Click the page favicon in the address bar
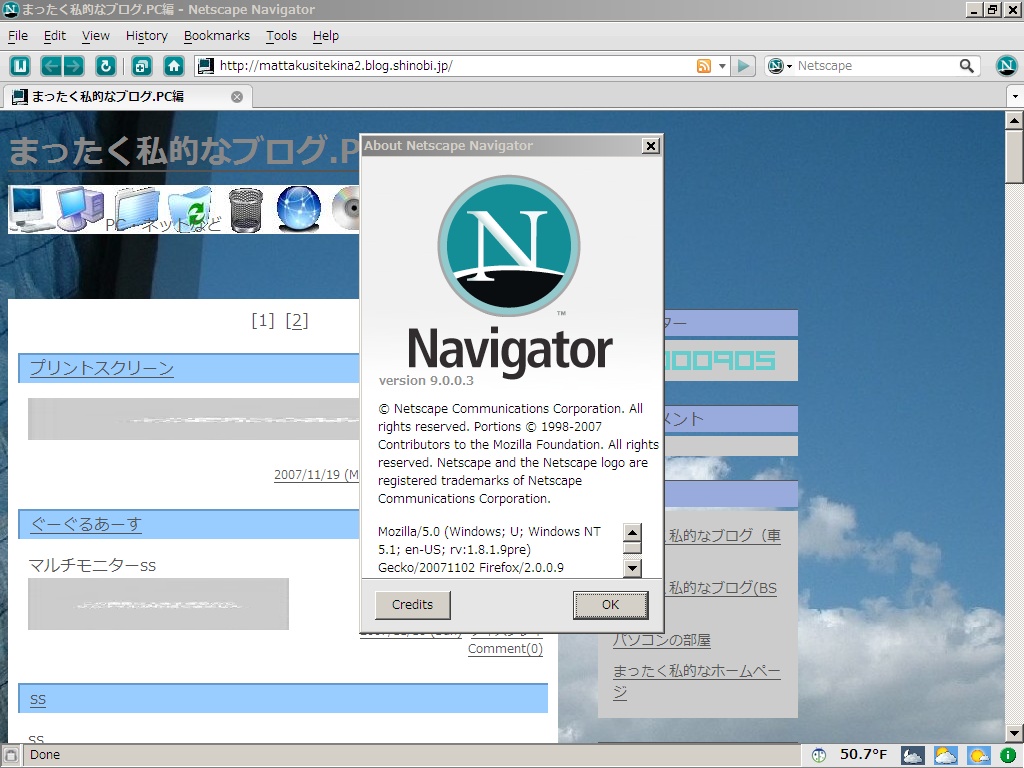1024x768 pixels. coord(206,66)
